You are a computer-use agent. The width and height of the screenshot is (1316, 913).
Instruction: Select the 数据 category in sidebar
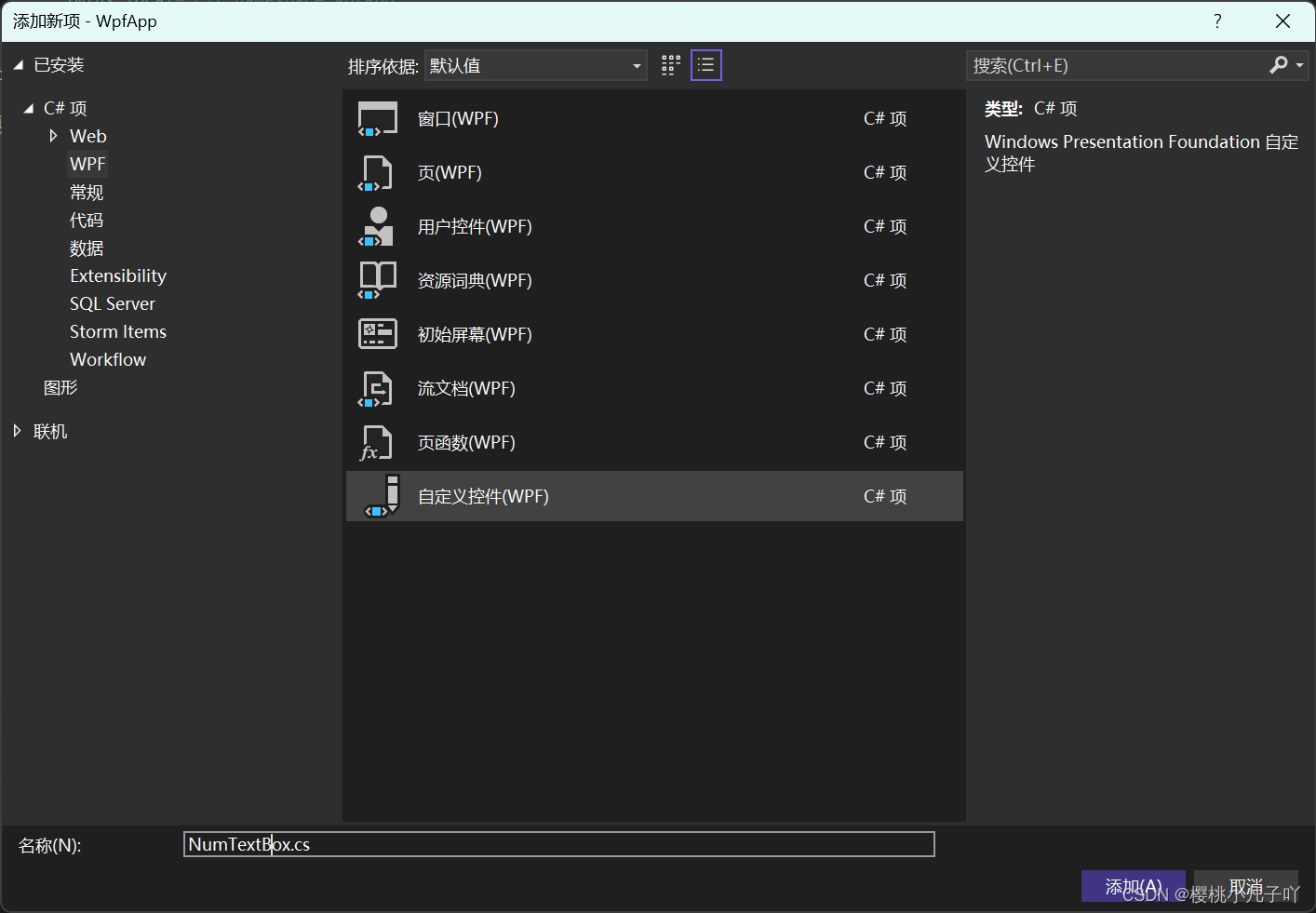87,248
